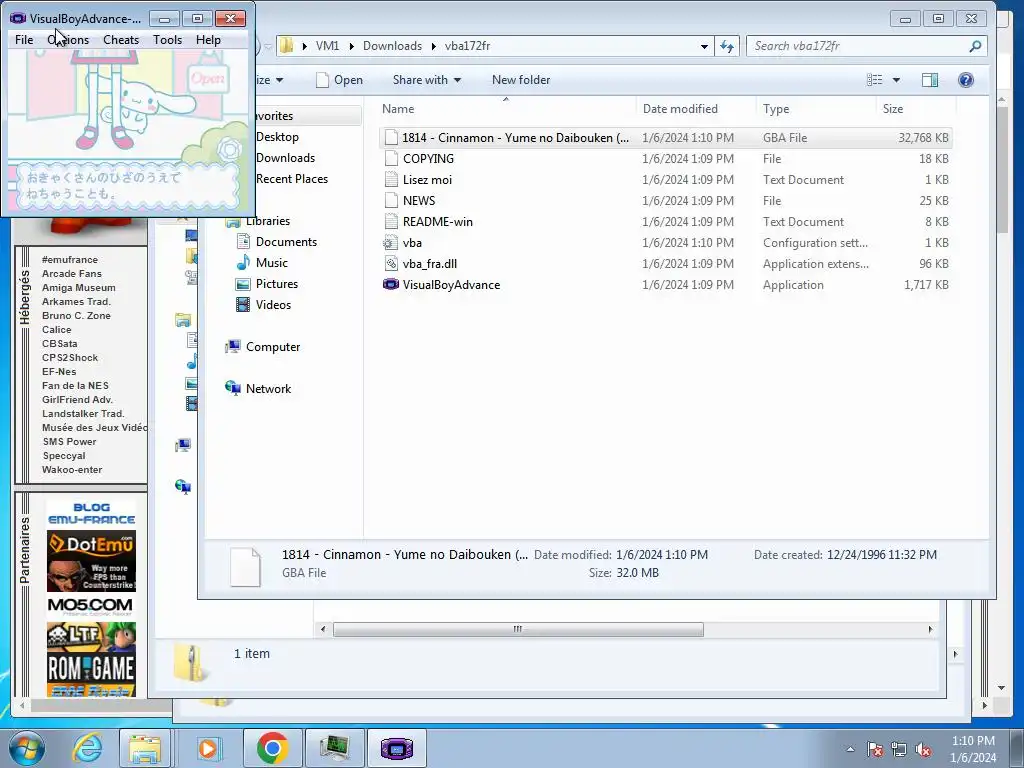Select Network in navigation pane
The height and width of the screenshot is (768, 1024).
(x=268, y=389)
